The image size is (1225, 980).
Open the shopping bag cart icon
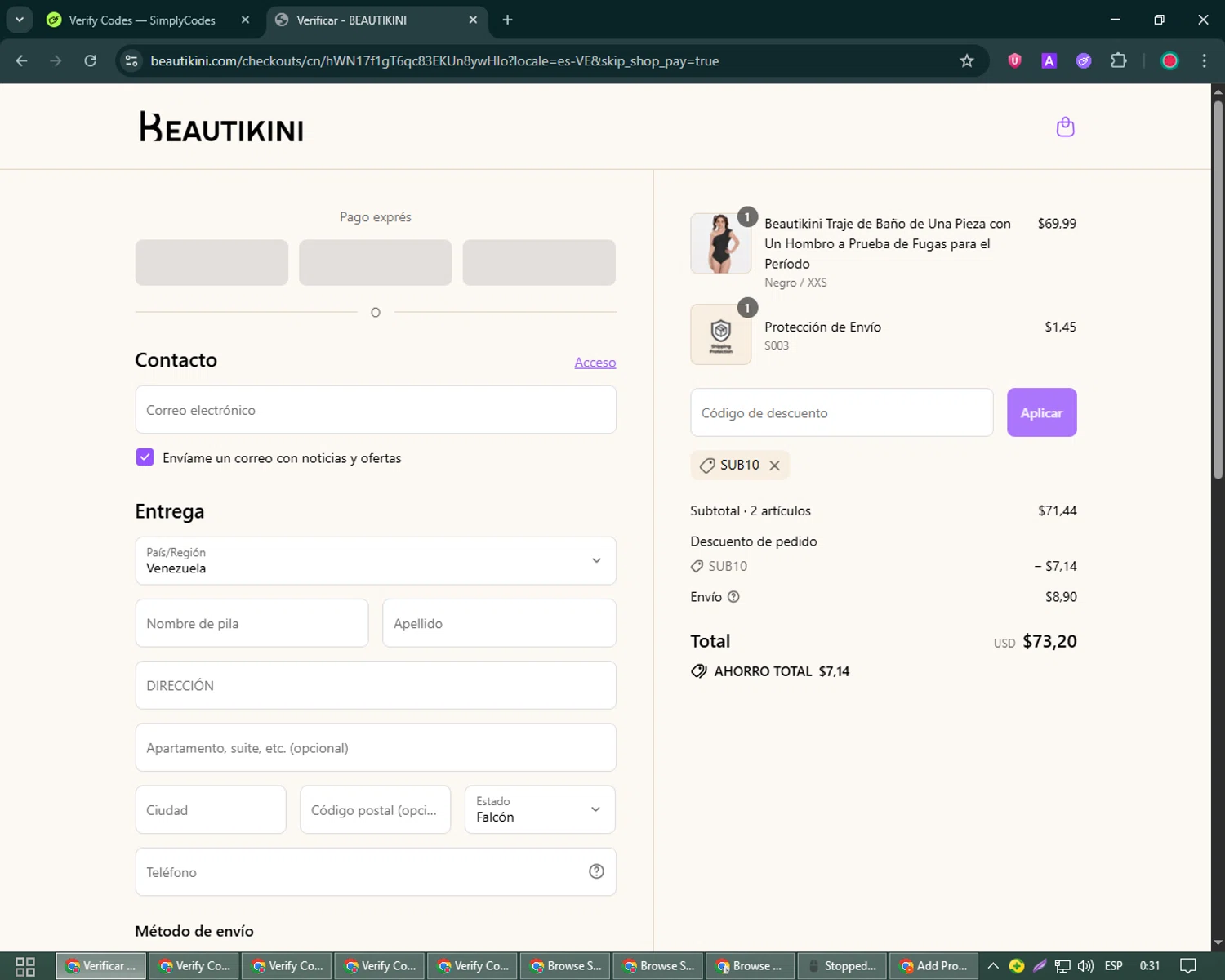coord(1065,127)
